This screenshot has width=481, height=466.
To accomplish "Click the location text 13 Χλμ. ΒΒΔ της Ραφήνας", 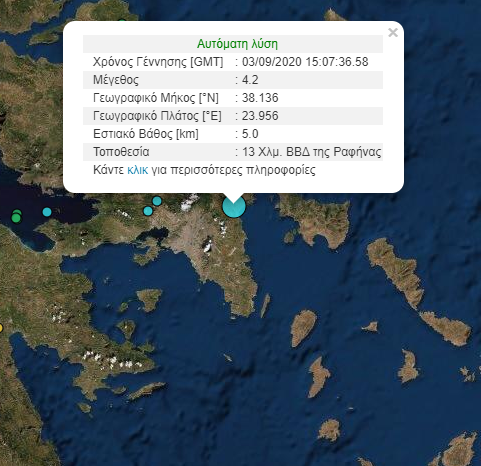I will coord(312,152).
